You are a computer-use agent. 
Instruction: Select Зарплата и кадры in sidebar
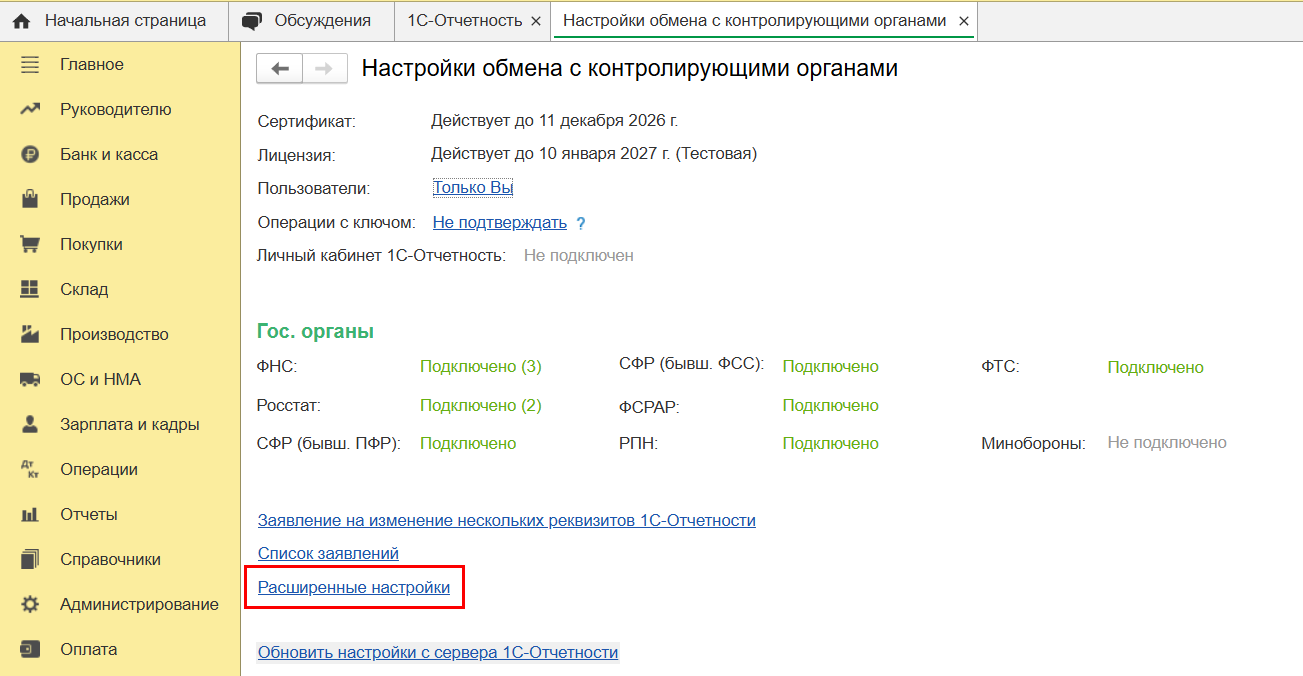click(x=129, y=424)
